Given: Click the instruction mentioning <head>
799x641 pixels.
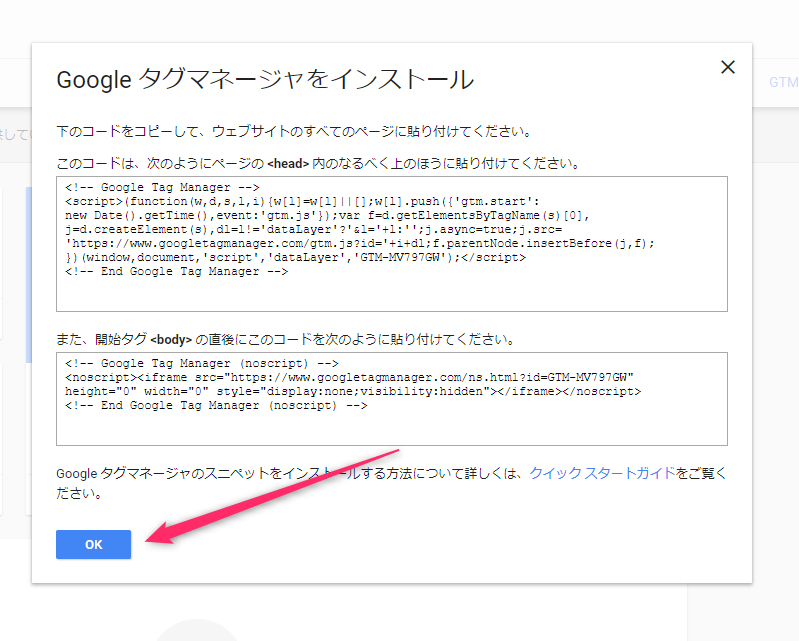Looking at the screenshot, I should (318, 163).
